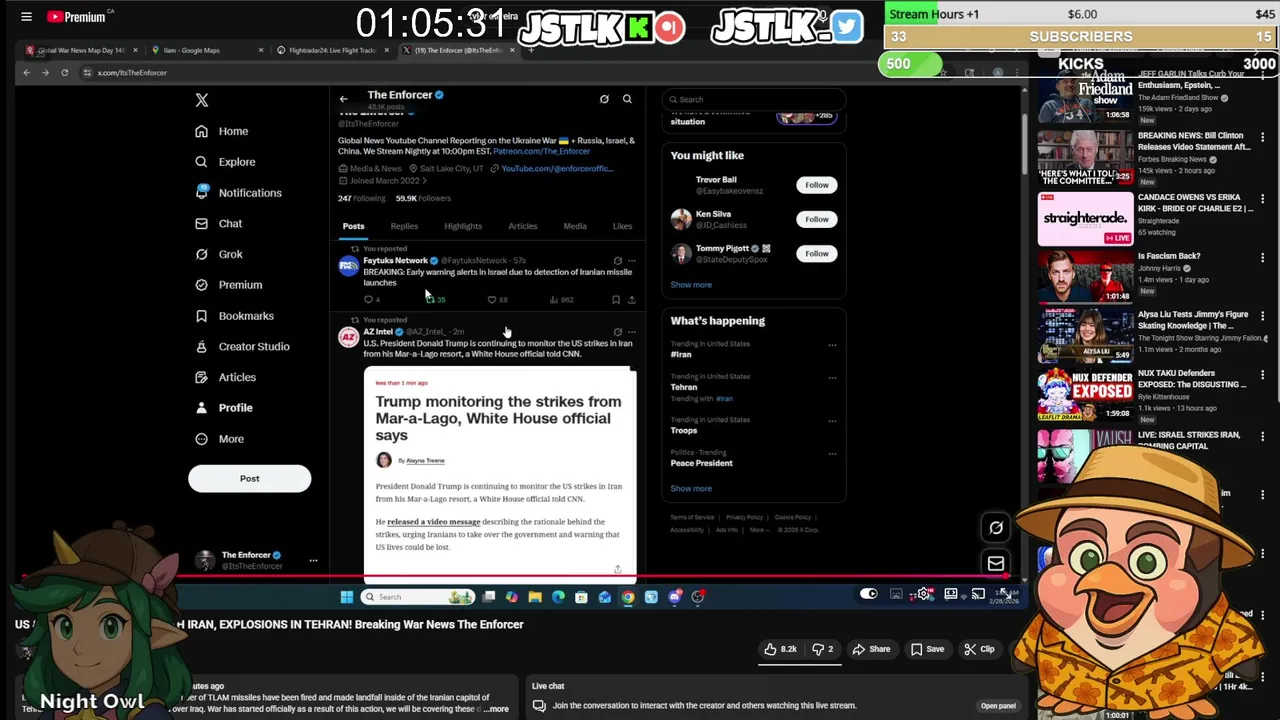Open the floating messages envelope on X

996,564
